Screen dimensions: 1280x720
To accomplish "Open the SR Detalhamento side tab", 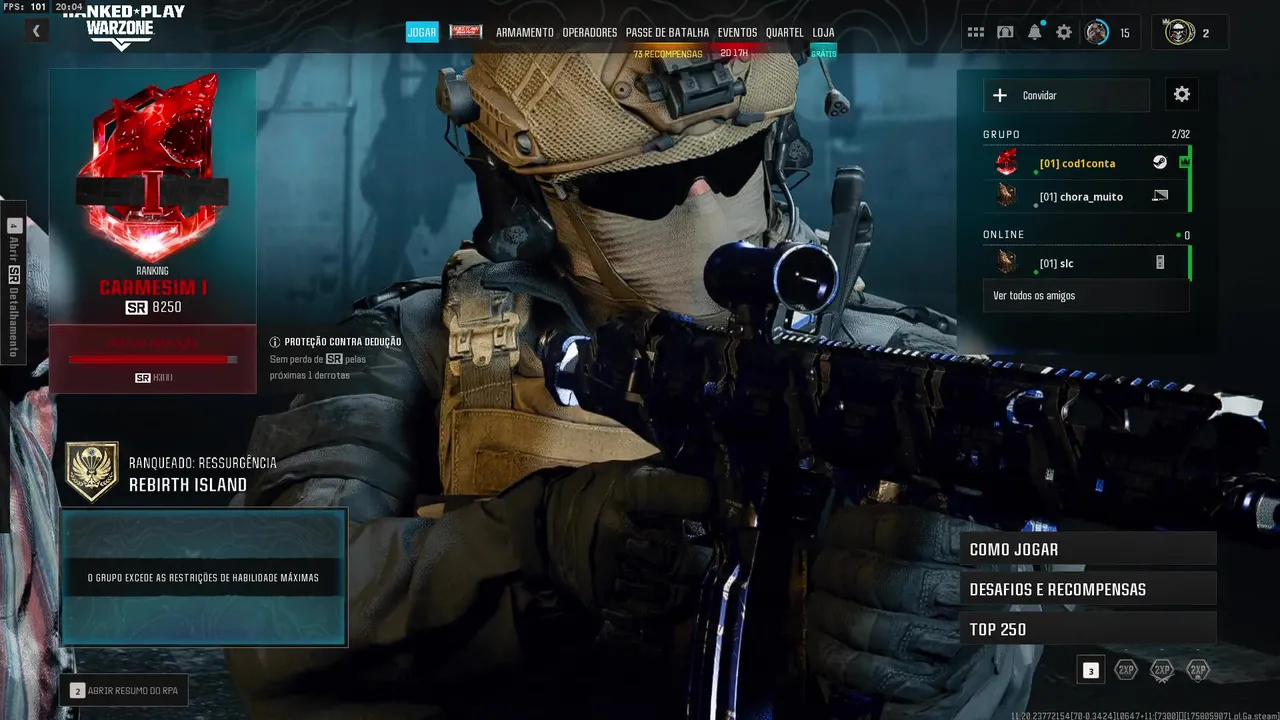I will (14, 282).
